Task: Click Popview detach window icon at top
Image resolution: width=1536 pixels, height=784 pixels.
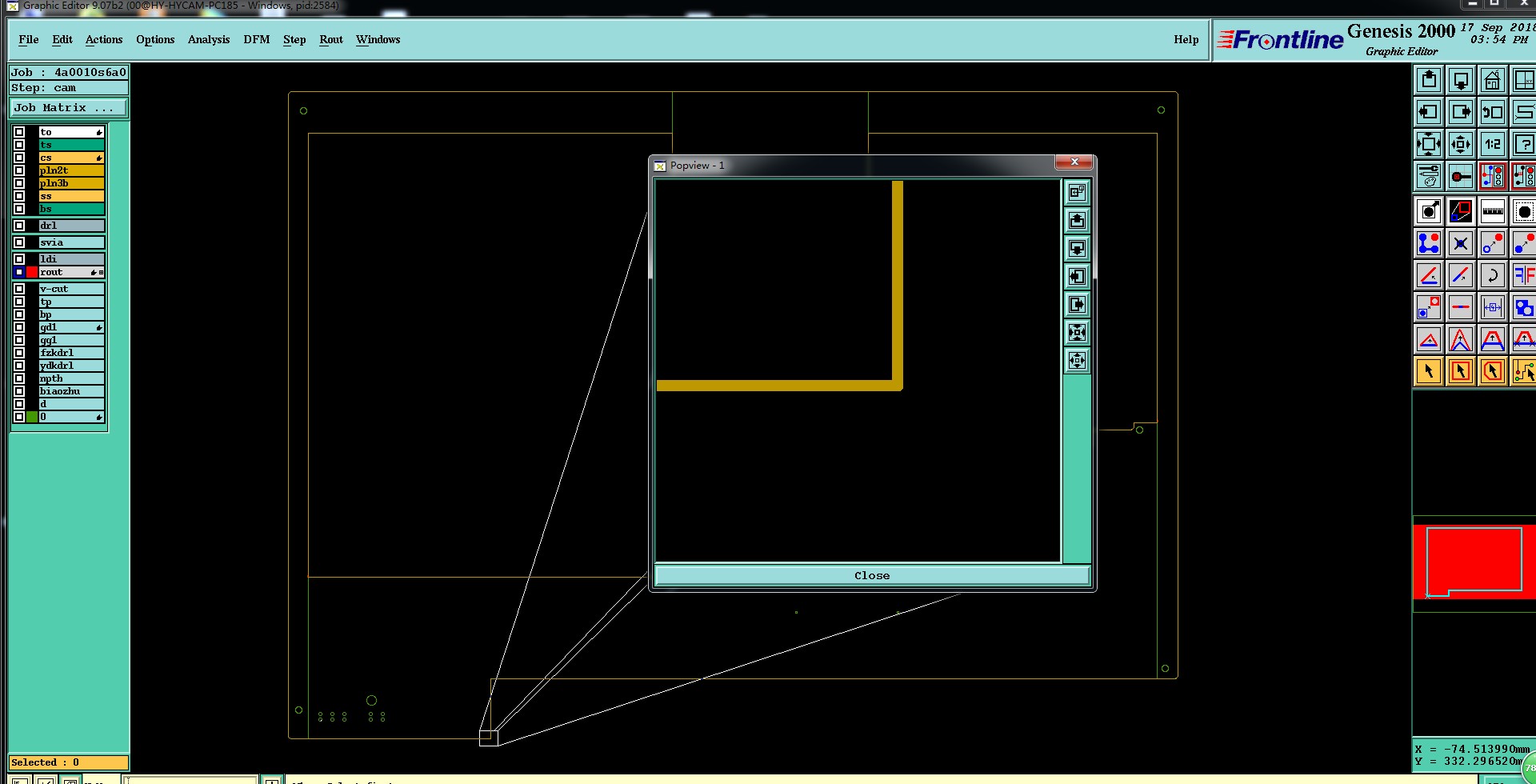Action: [1078, 192]
